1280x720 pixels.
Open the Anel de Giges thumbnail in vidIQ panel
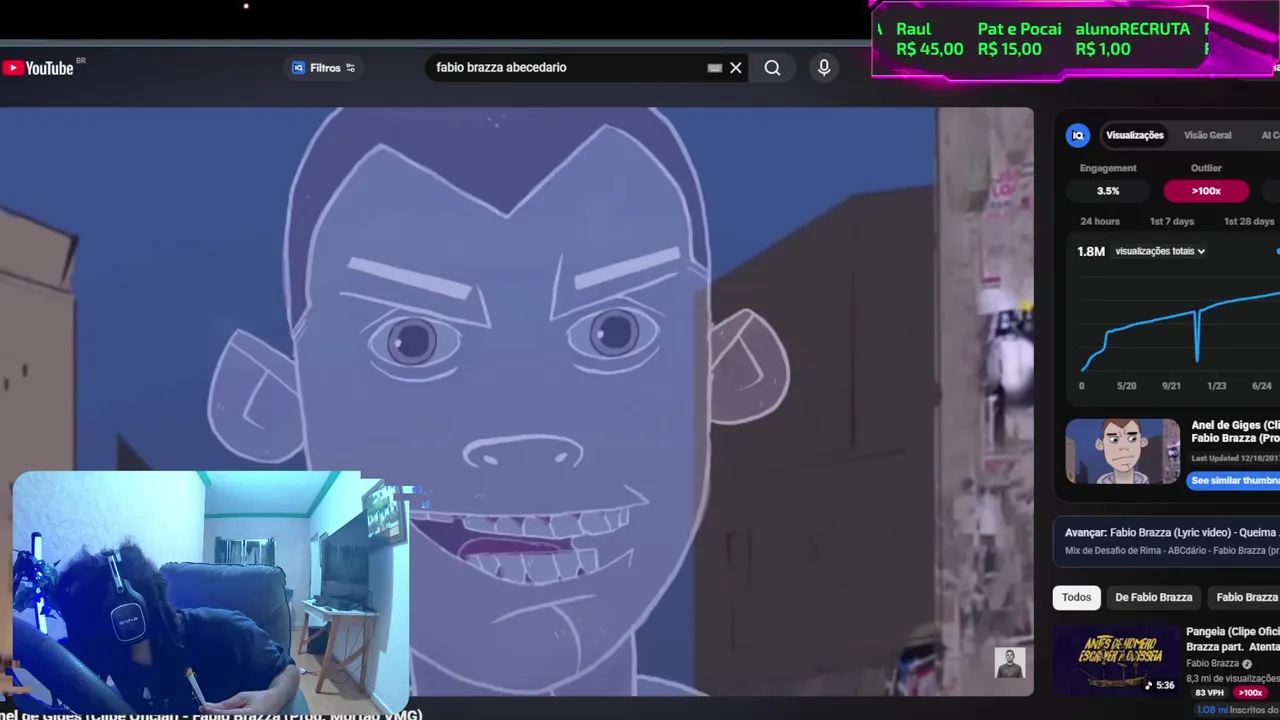coord(1122,452)
